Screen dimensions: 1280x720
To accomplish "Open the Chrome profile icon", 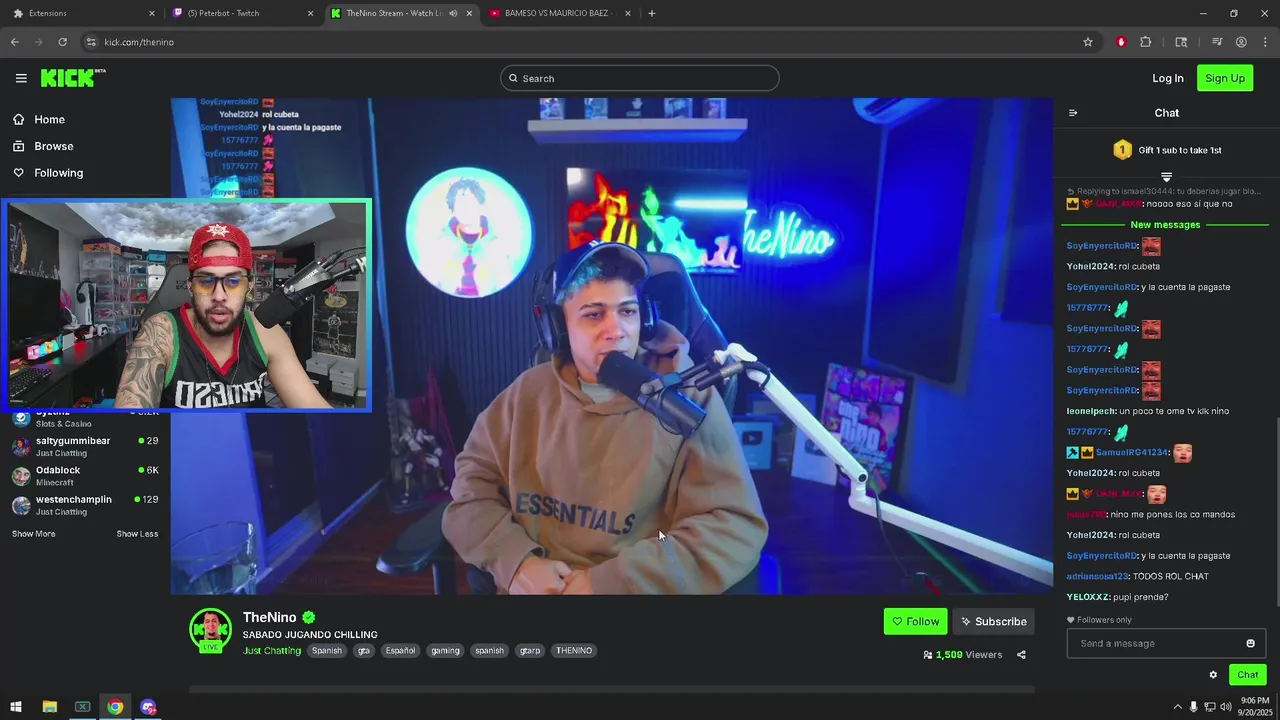I will coord(1241,42).
